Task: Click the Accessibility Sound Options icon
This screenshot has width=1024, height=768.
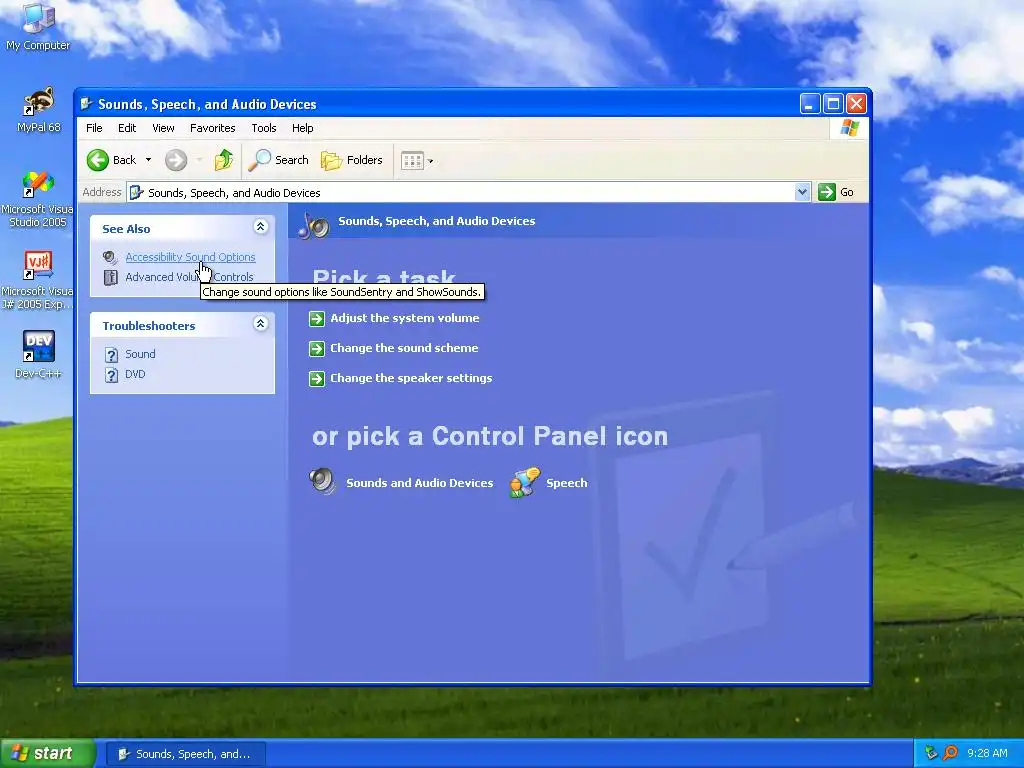Action: (110, 257)
